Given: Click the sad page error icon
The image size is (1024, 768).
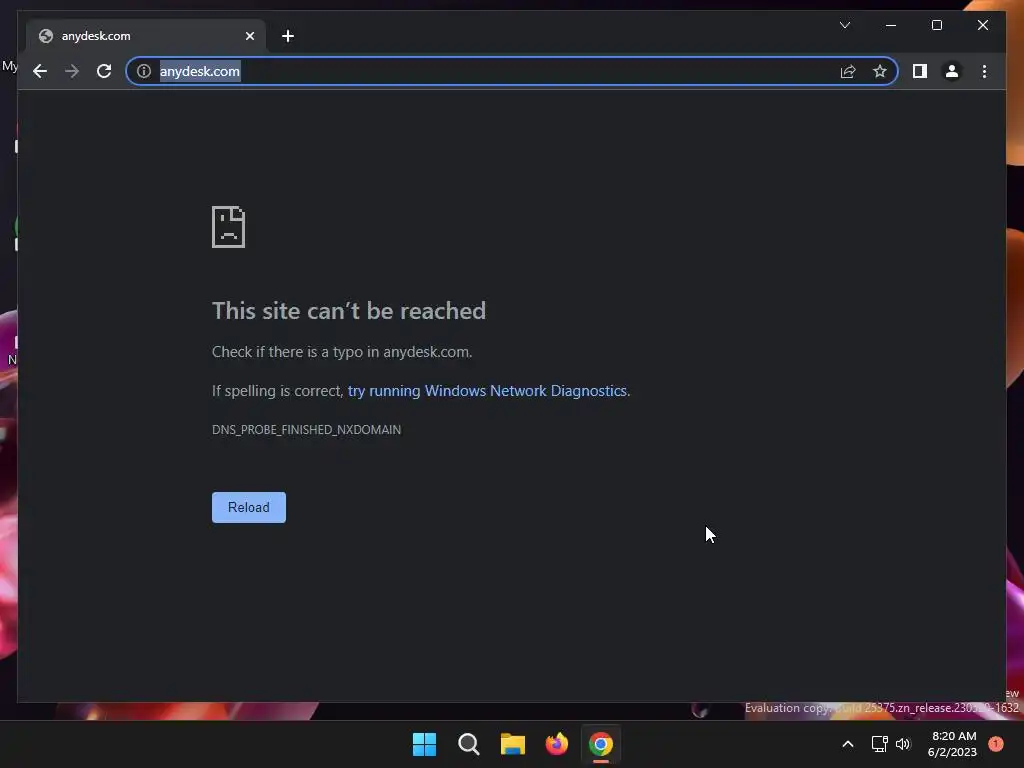Looking at the screenshot, I should (x=228, y=227).
